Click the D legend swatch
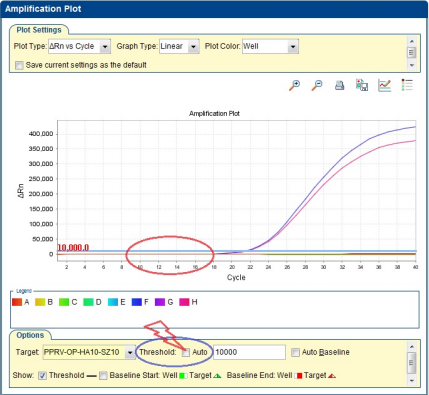The height and width of the screenshot is (395, 429). coord(88,302)
